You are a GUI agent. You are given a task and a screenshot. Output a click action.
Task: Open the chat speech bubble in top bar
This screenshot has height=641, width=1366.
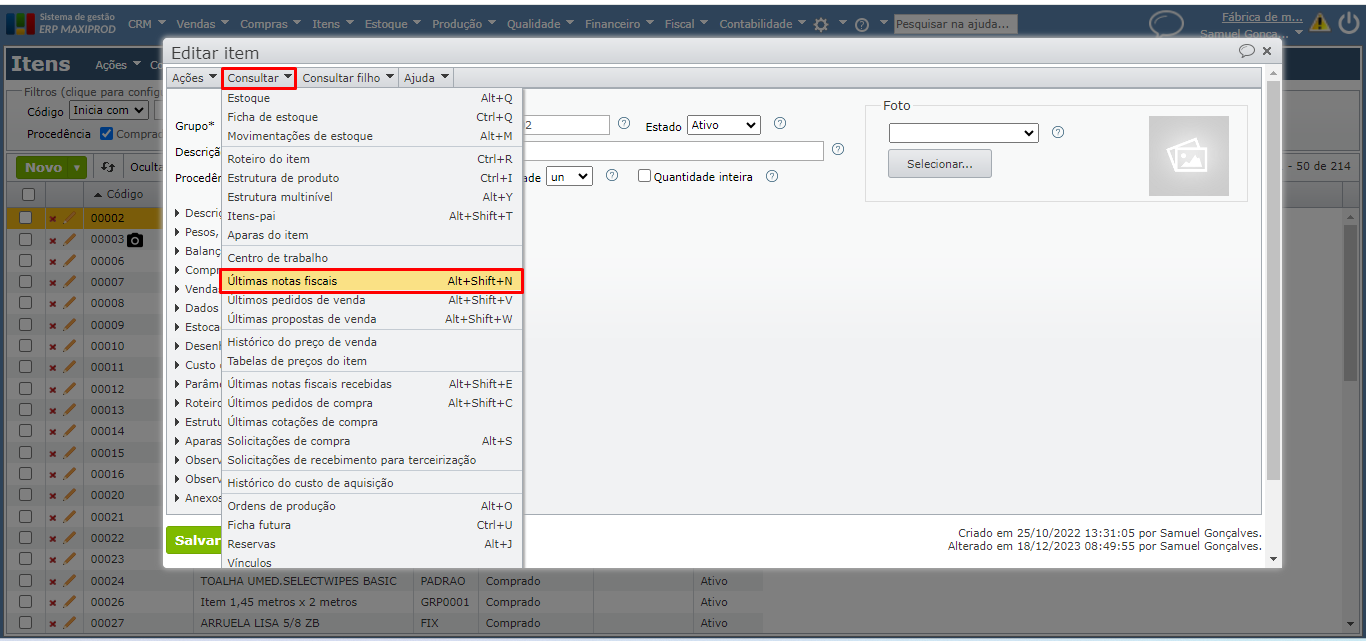(x=1165, y=24)
